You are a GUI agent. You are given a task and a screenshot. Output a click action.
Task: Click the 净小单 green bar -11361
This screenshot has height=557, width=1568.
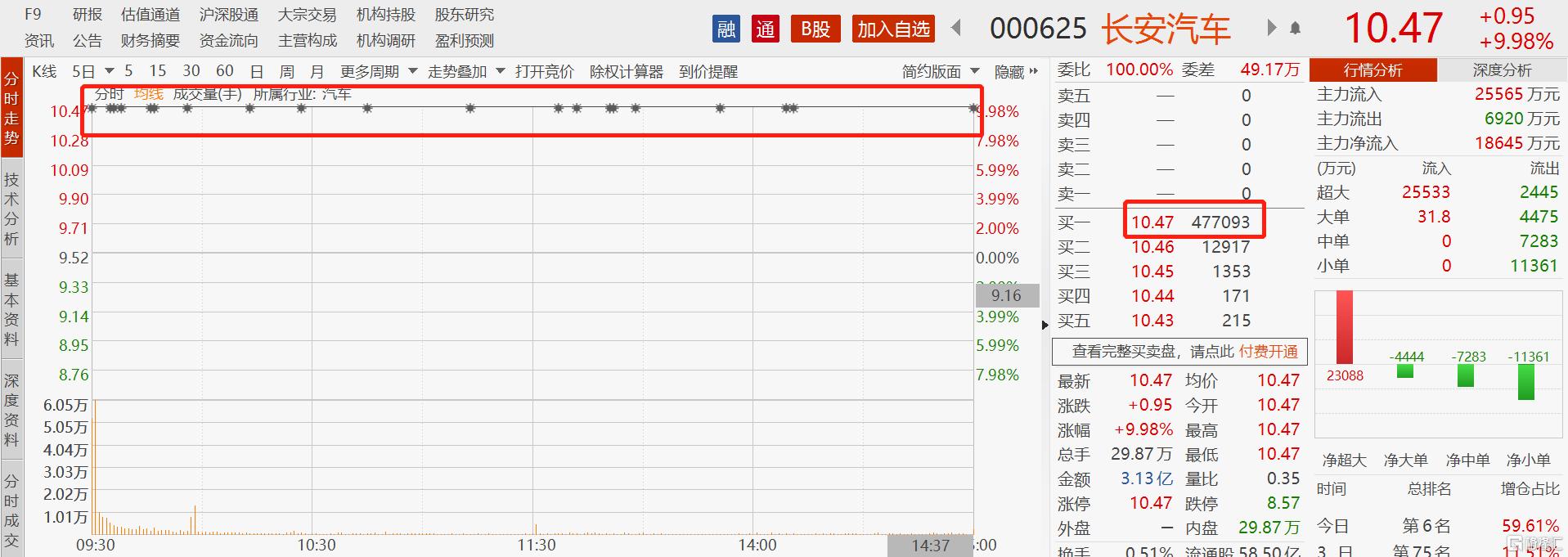pyautogui.click(x=1526, y=382)
